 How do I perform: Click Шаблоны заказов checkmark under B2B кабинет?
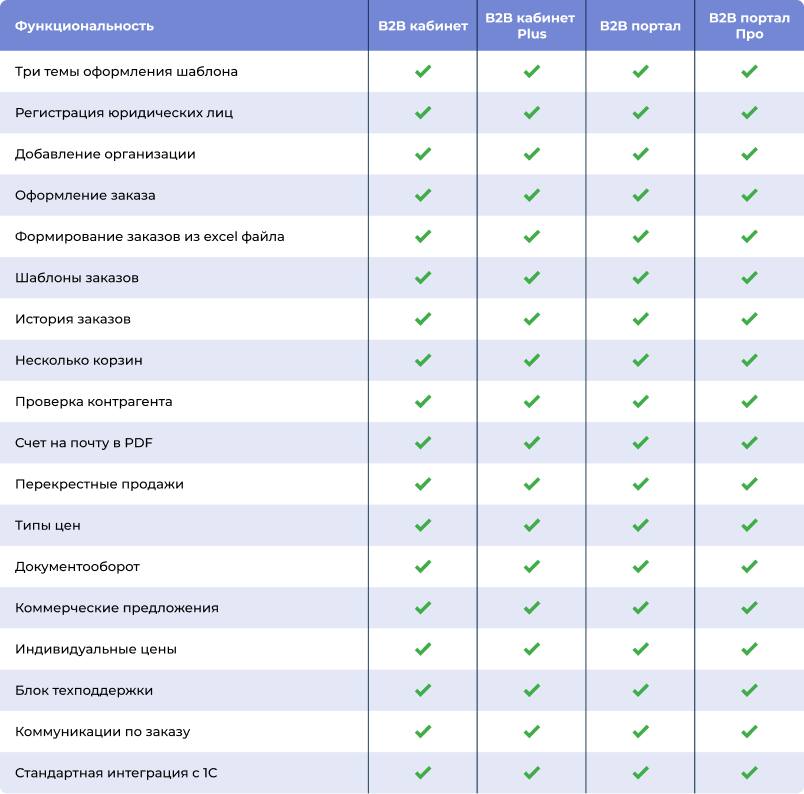423,278
